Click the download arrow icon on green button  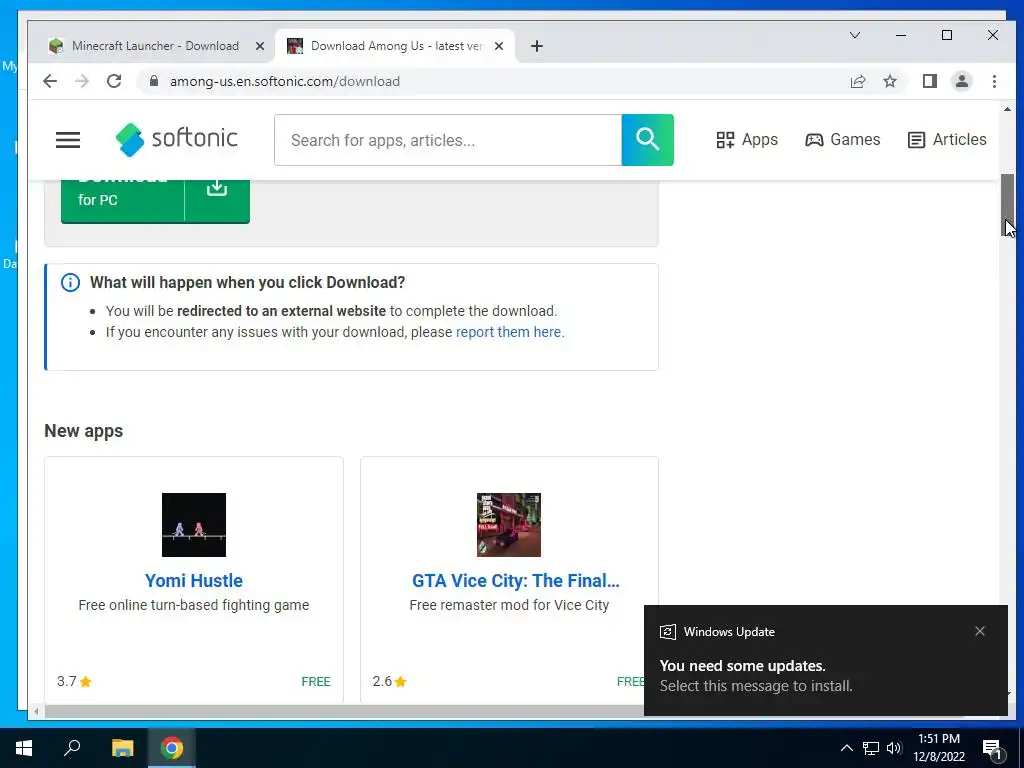click(x=217, y=189)
